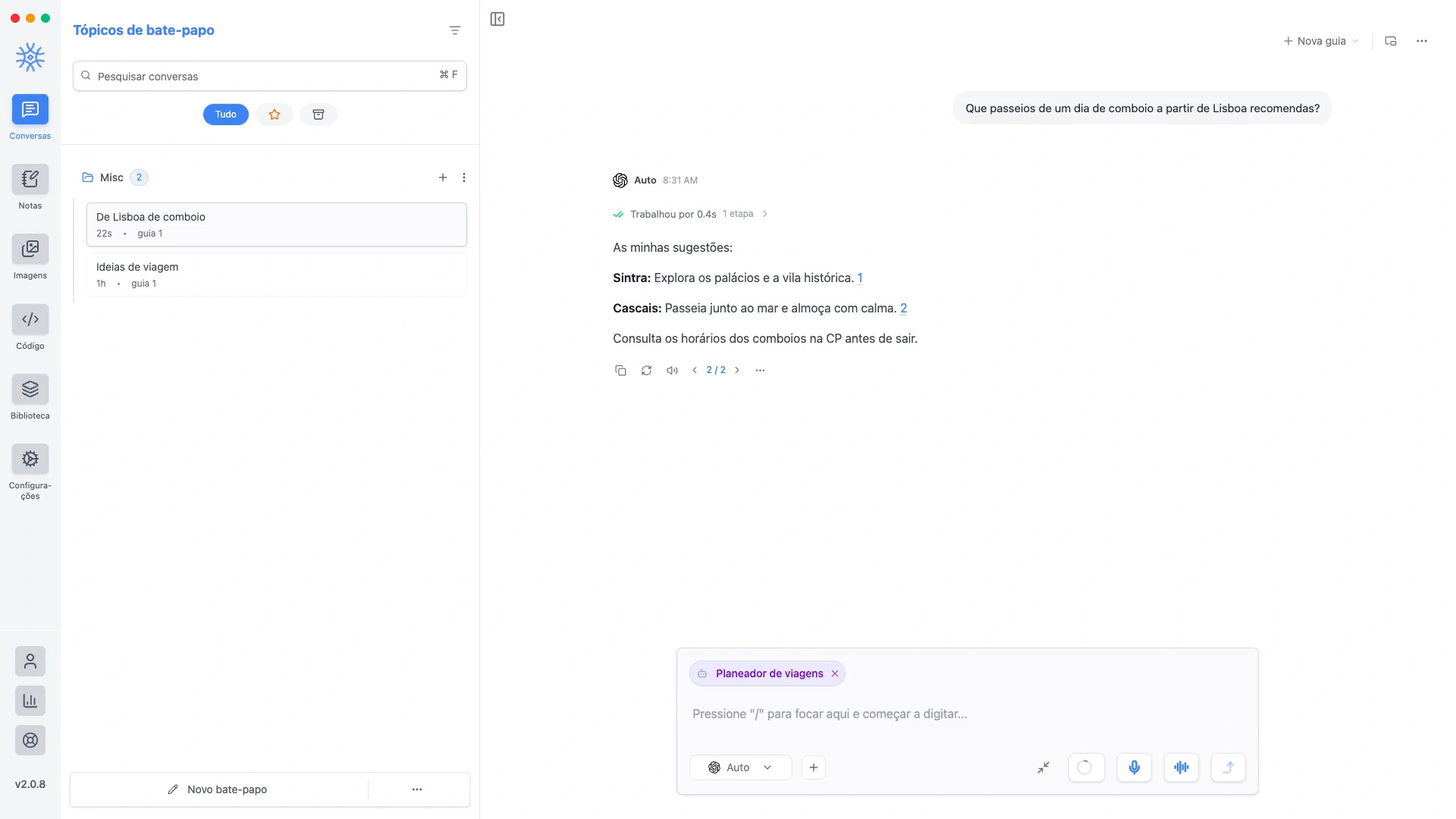Show favorite conversations with star filter
Image resolution: width=1456 pixels, height=819 pixels.
tap(275, 115)
